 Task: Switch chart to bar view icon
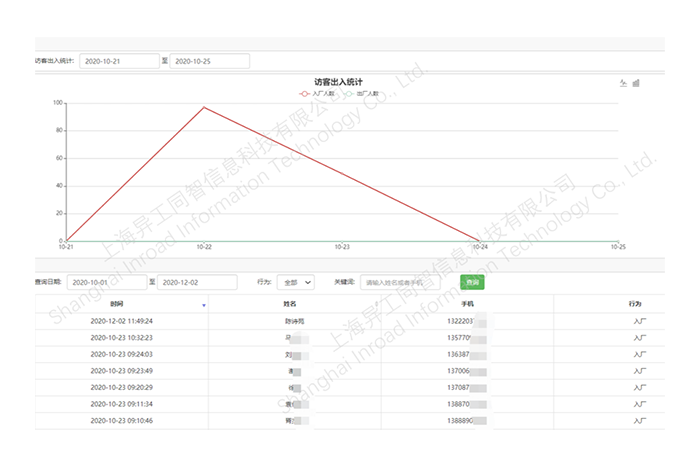click(636, 83)
